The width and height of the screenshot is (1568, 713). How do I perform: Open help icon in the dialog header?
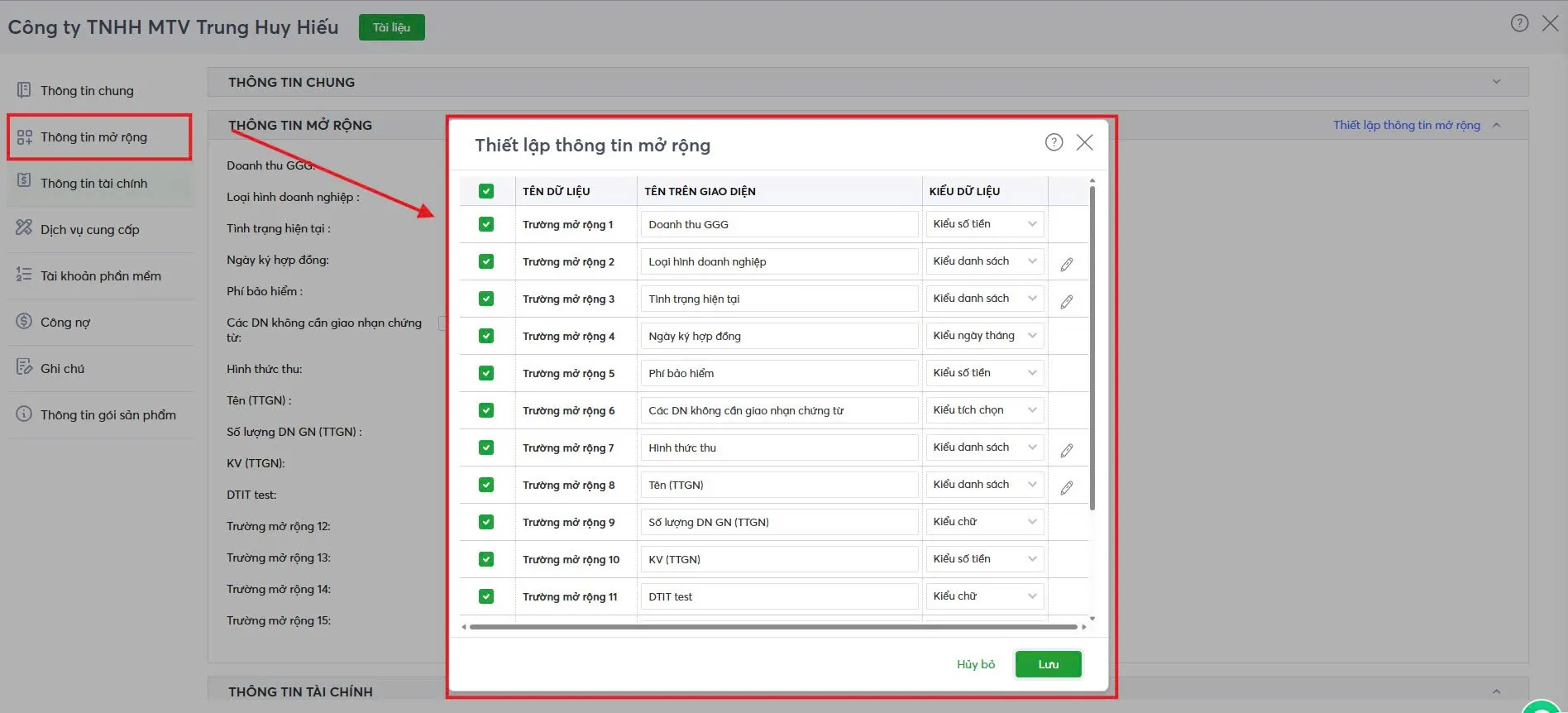1054,142
